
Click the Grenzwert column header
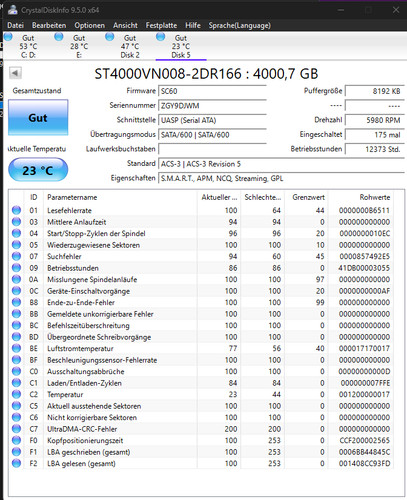(x=306, y=197)
